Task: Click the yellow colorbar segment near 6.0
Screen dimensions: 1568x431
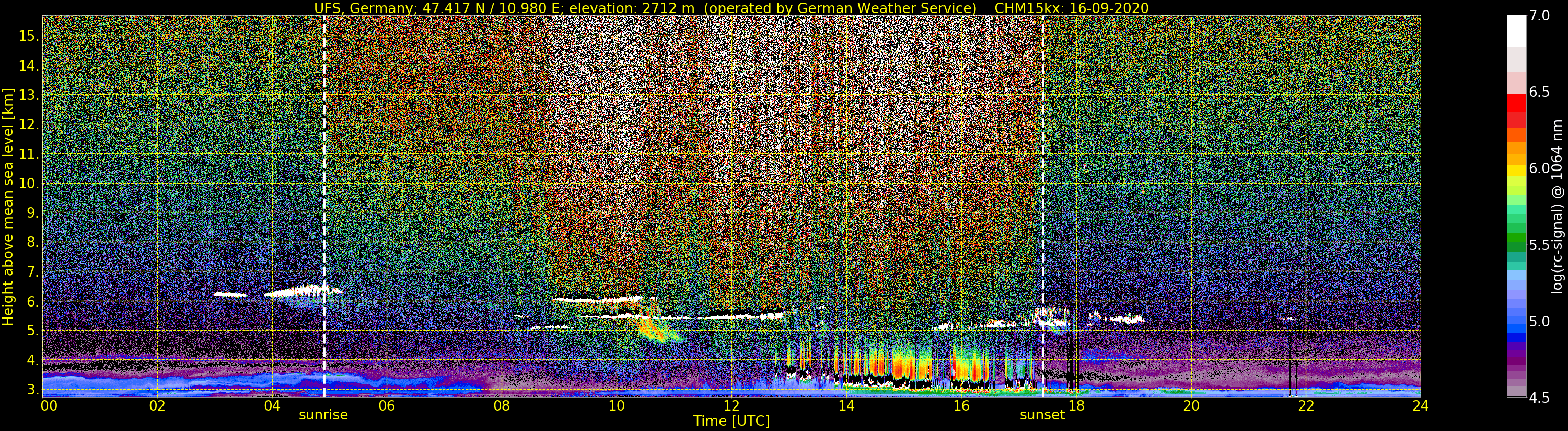Action: 1516,171
